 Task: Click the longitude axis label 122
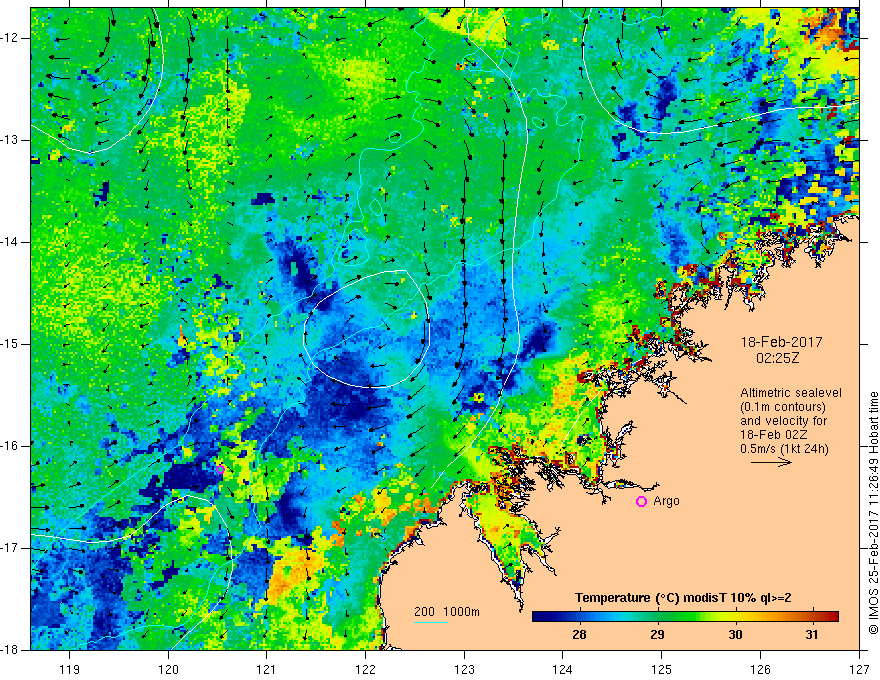(365, 669)
